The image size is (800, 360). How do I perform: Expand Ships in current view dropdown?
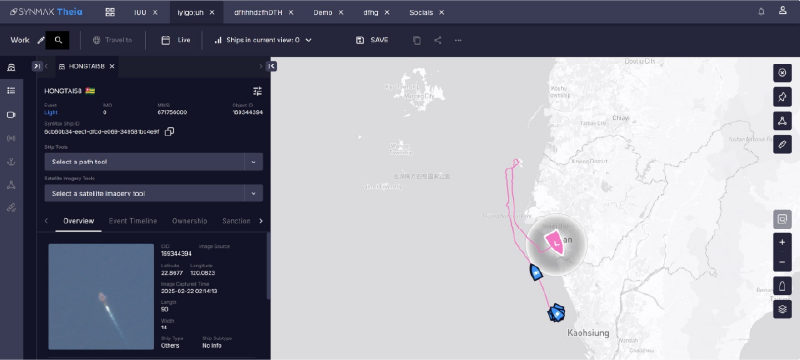263,40
